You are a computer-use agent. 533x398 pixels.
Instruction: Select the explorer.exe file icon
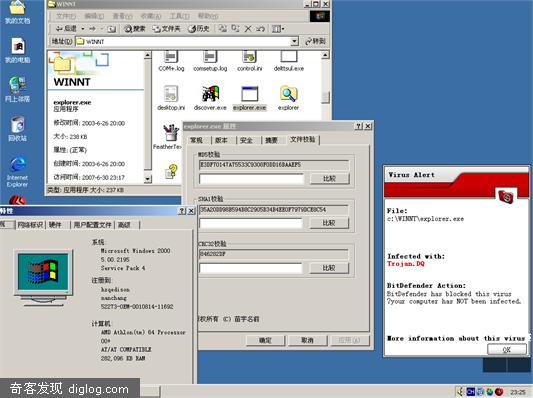coord(250,98)
